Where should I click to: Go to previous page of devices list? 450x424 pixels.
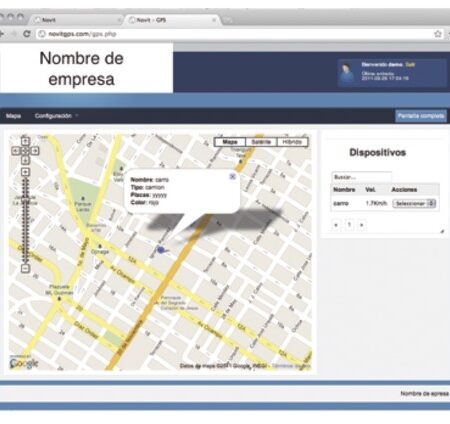(x=336, y=225)
